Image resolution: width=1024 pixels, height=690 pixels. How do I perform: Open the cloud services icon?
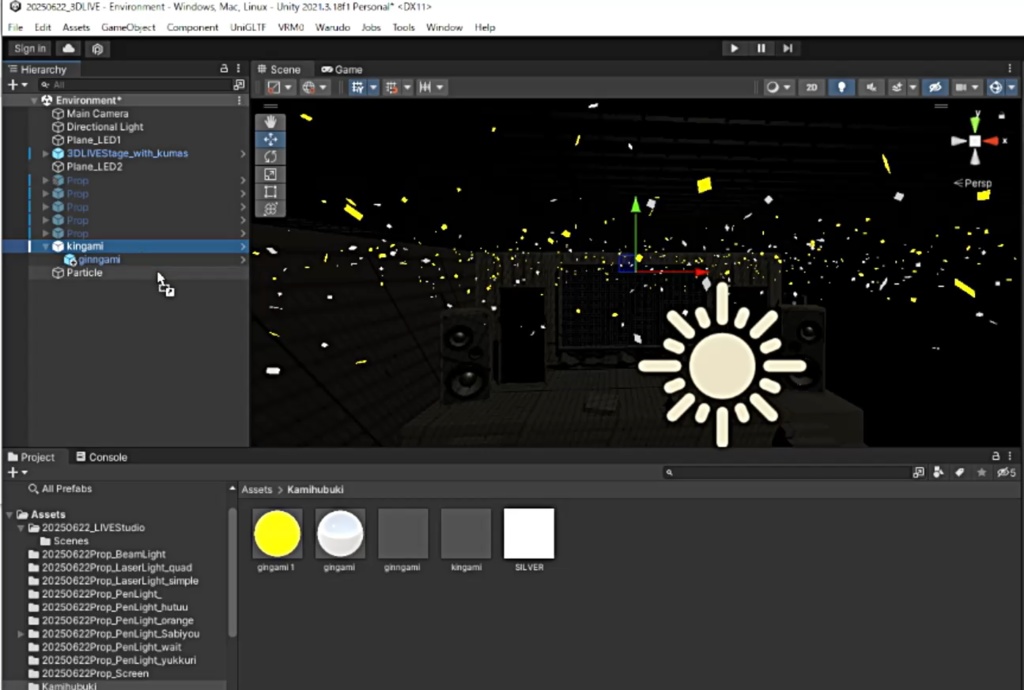[69, 49]
